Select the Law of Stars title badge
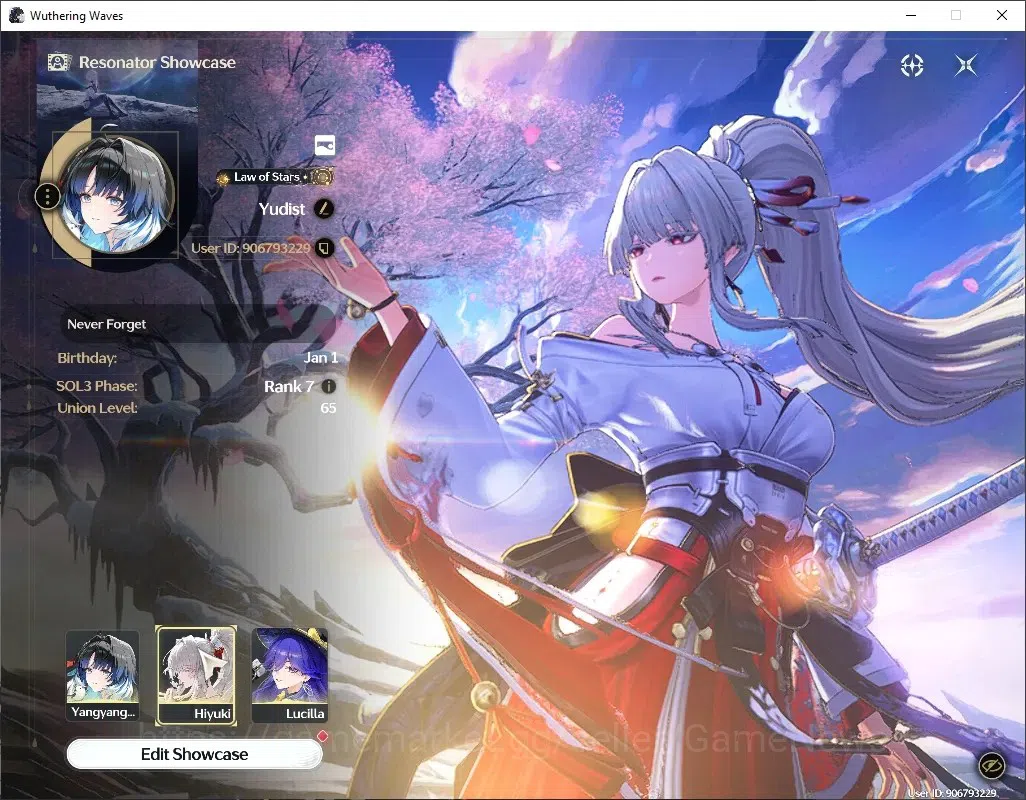This screenshot has height=800, width=1026. point(275,177)
